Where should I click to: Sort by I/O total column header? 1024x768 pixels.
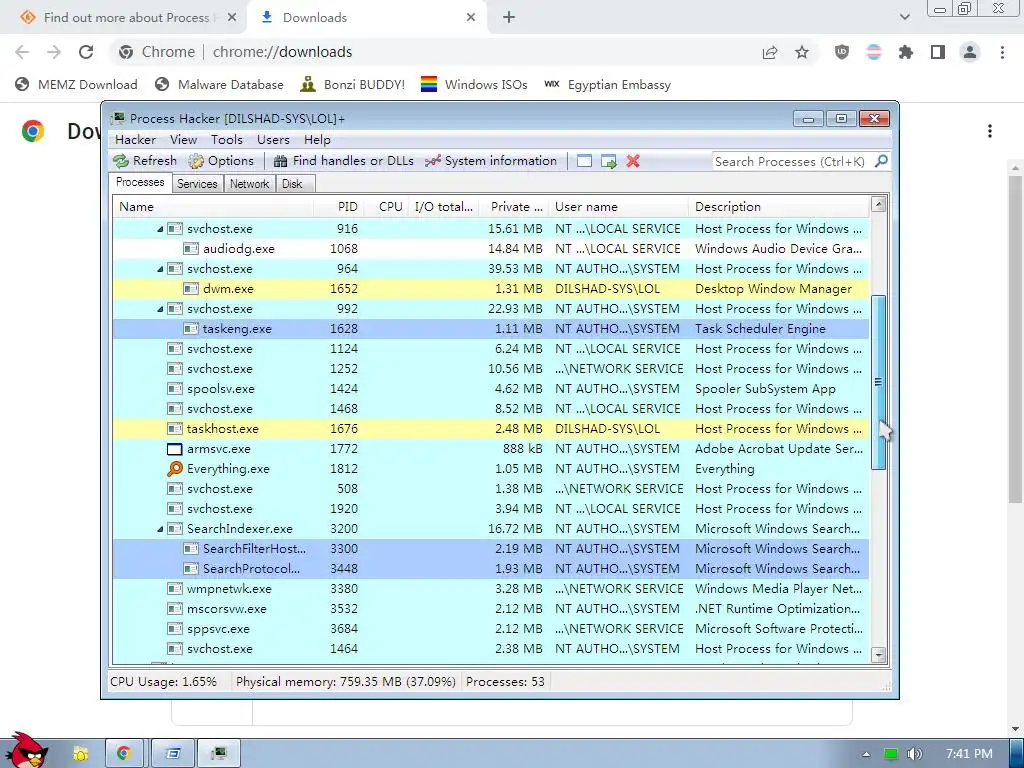click(x=443, y=207)
